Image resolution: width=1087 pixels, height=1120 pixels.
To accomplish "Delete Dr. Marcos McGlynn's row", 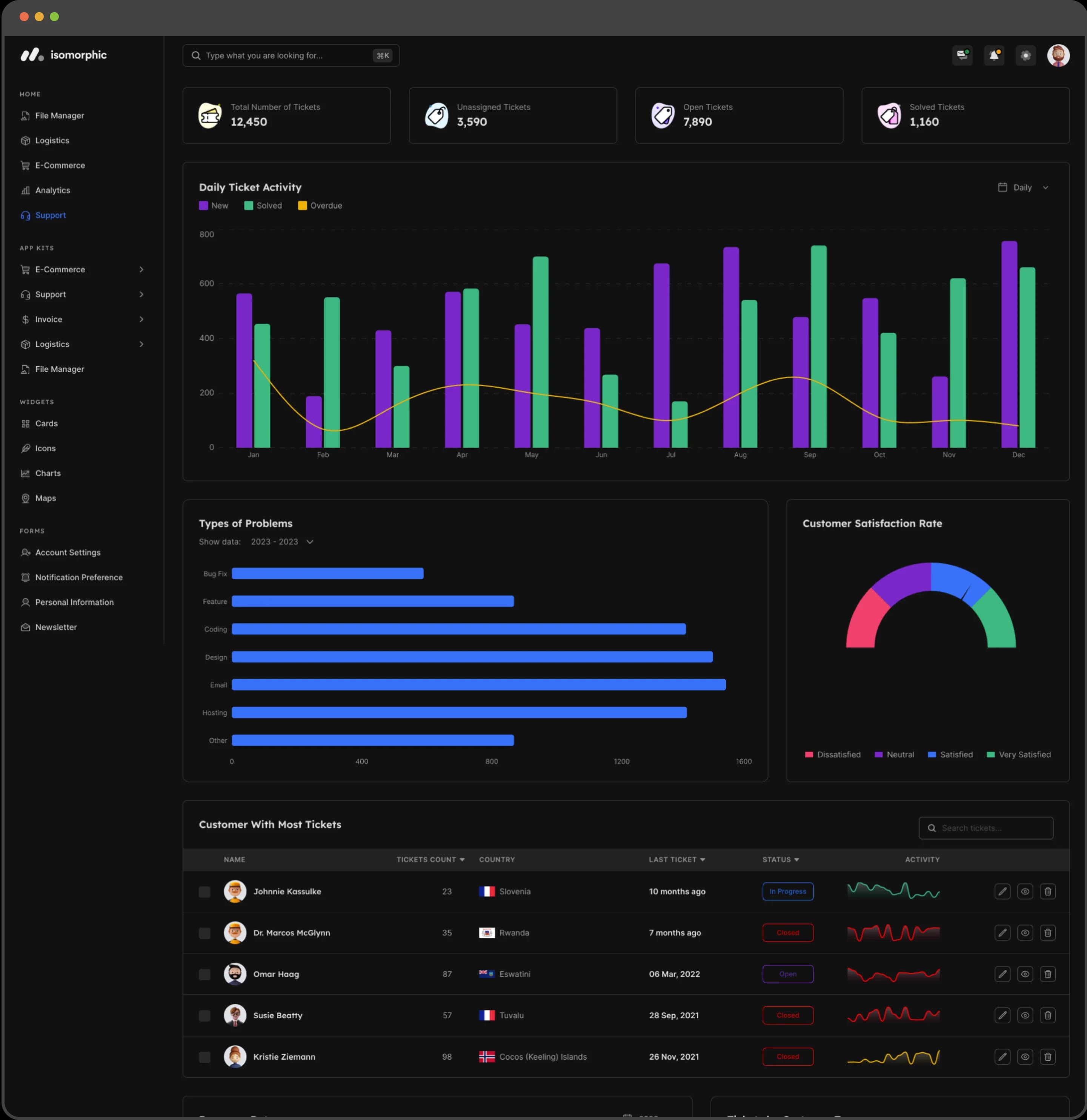I will (1048, 932).
